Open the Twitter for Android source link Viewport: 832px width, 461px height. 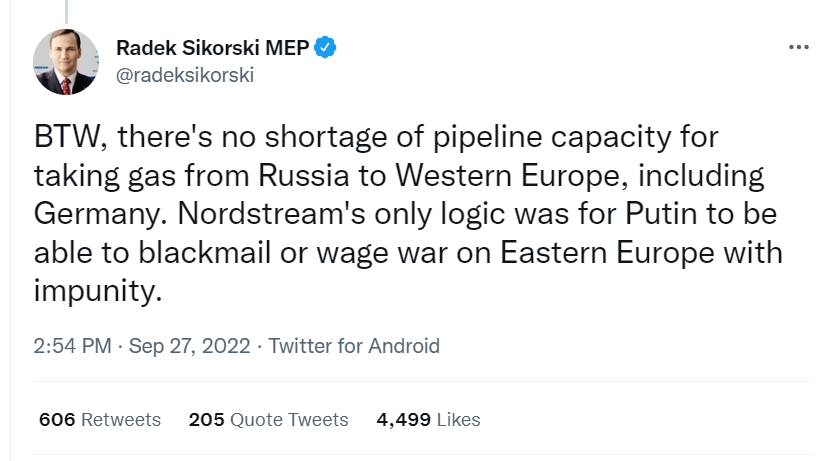[354, 346]
